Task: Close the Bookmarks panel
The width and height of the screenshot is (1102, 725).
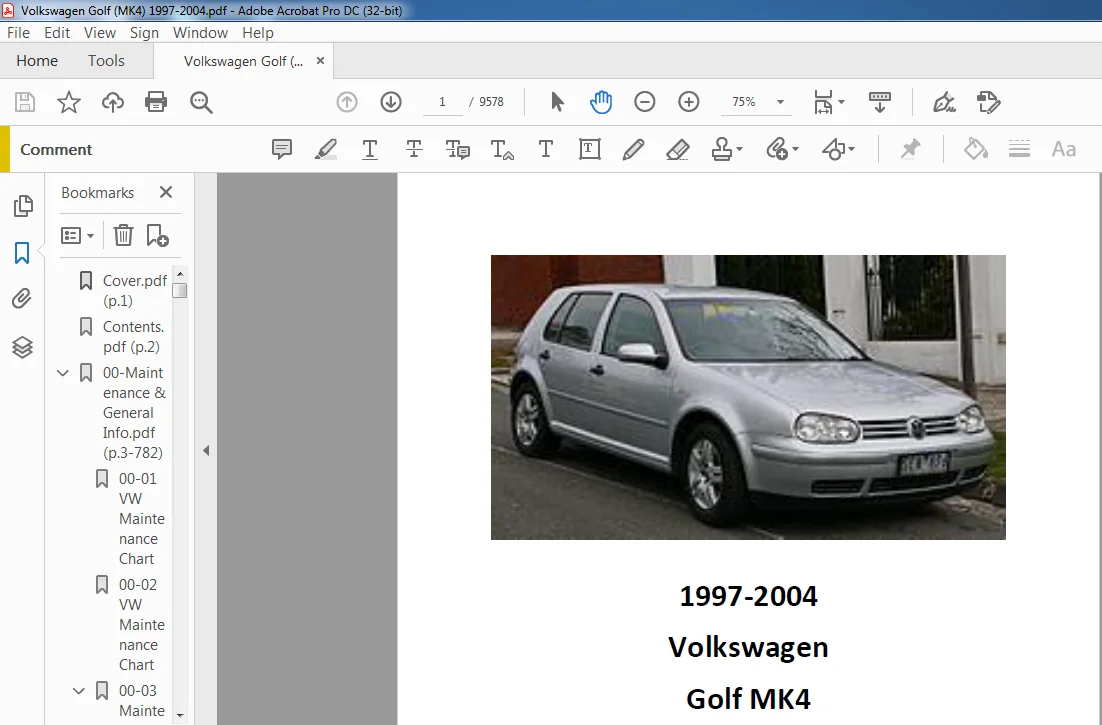Action: 166,192
